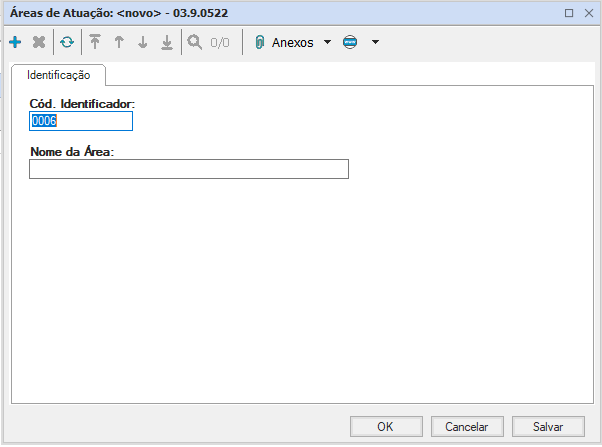This screenshot has height=447, width=602.
Task: Close the Áreas de Atuação window
Action: tap(588, 13)
